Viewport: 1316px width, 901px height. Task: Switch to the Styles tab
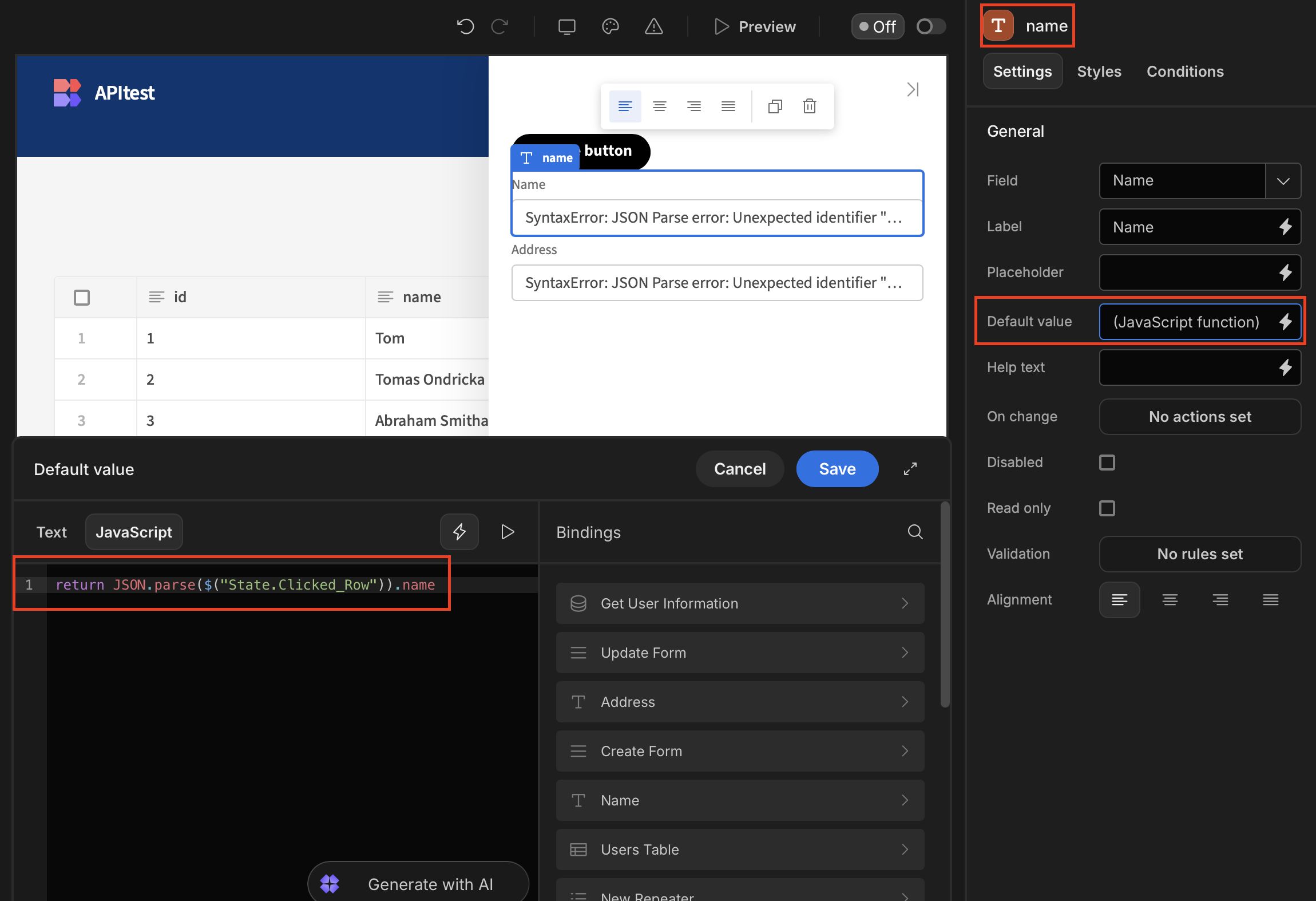pyautogui.click(x=1099, y=72)
